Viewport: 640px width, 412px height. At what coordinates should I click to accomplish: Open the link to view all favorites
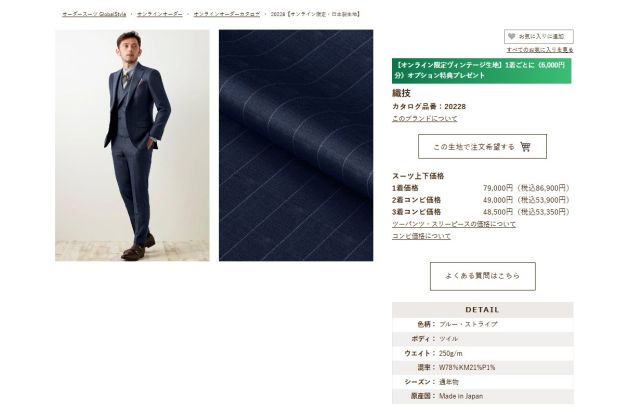540,50
